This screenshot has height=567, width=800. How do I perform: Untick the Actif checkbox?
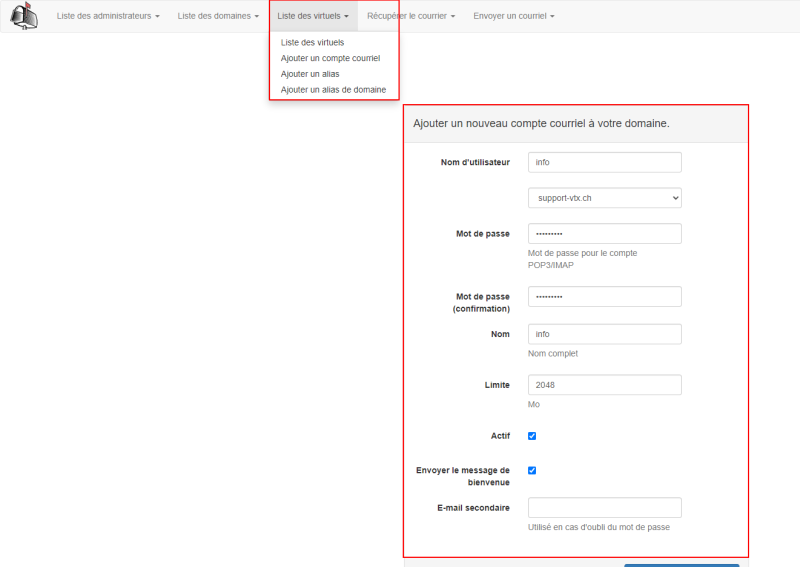point(532,436)
